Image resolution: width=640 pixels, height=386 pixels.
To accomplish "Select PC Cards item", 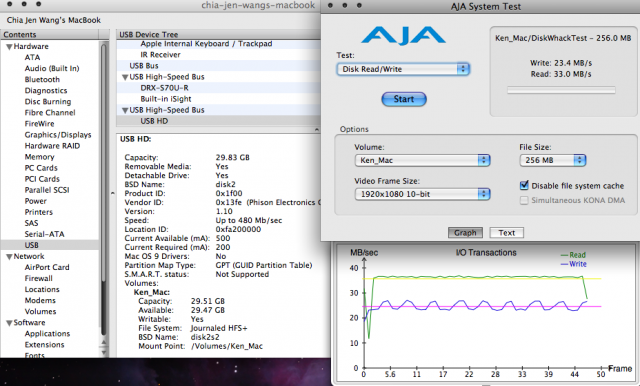I will pos(41,168).
